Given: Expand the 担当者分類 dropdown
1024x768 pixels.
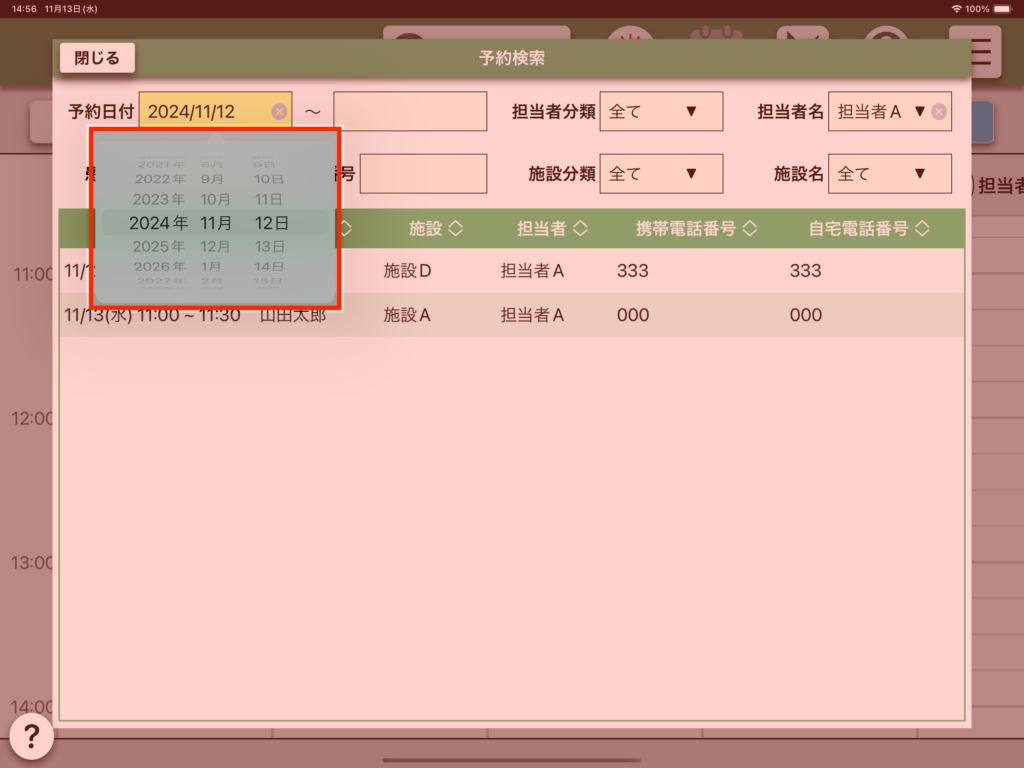Looking at the screenshot, I should click(x=661, y=112).
